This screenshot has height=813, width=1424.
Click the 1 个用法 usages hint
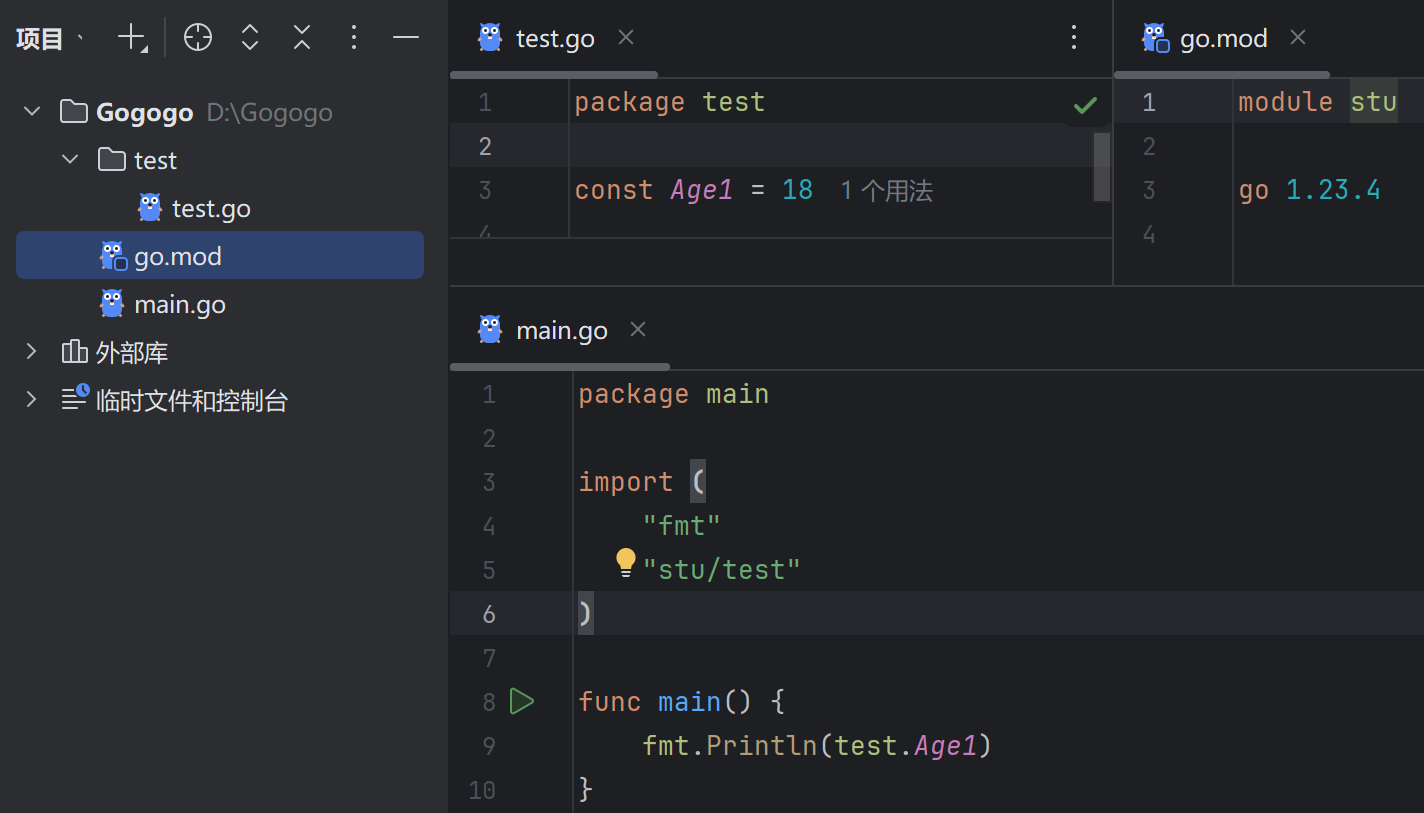[886, 191]
